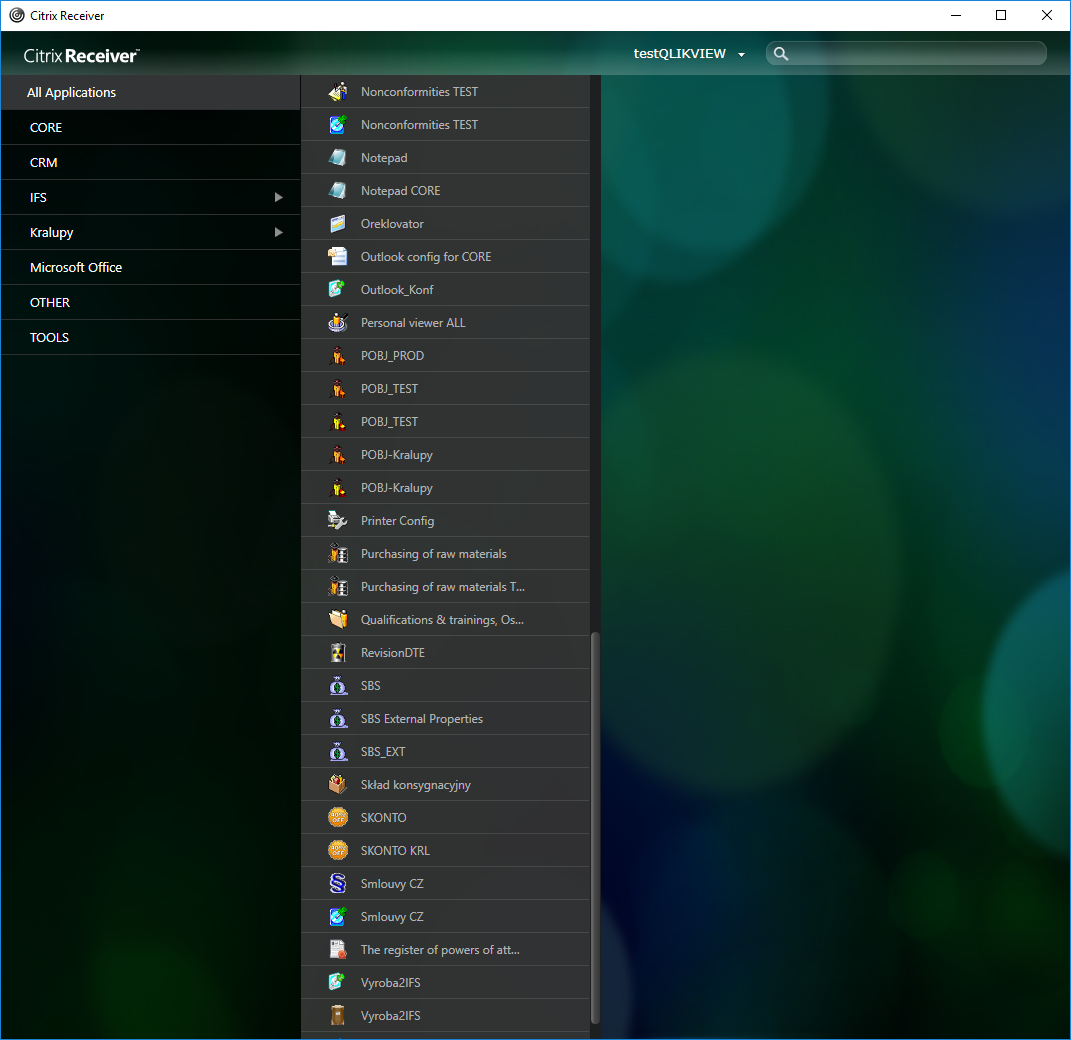Image resolution: width=1071 pixels, height=1040 pixels.
Task: Click the SBS External Properties icon
Action: click(337, 718)
